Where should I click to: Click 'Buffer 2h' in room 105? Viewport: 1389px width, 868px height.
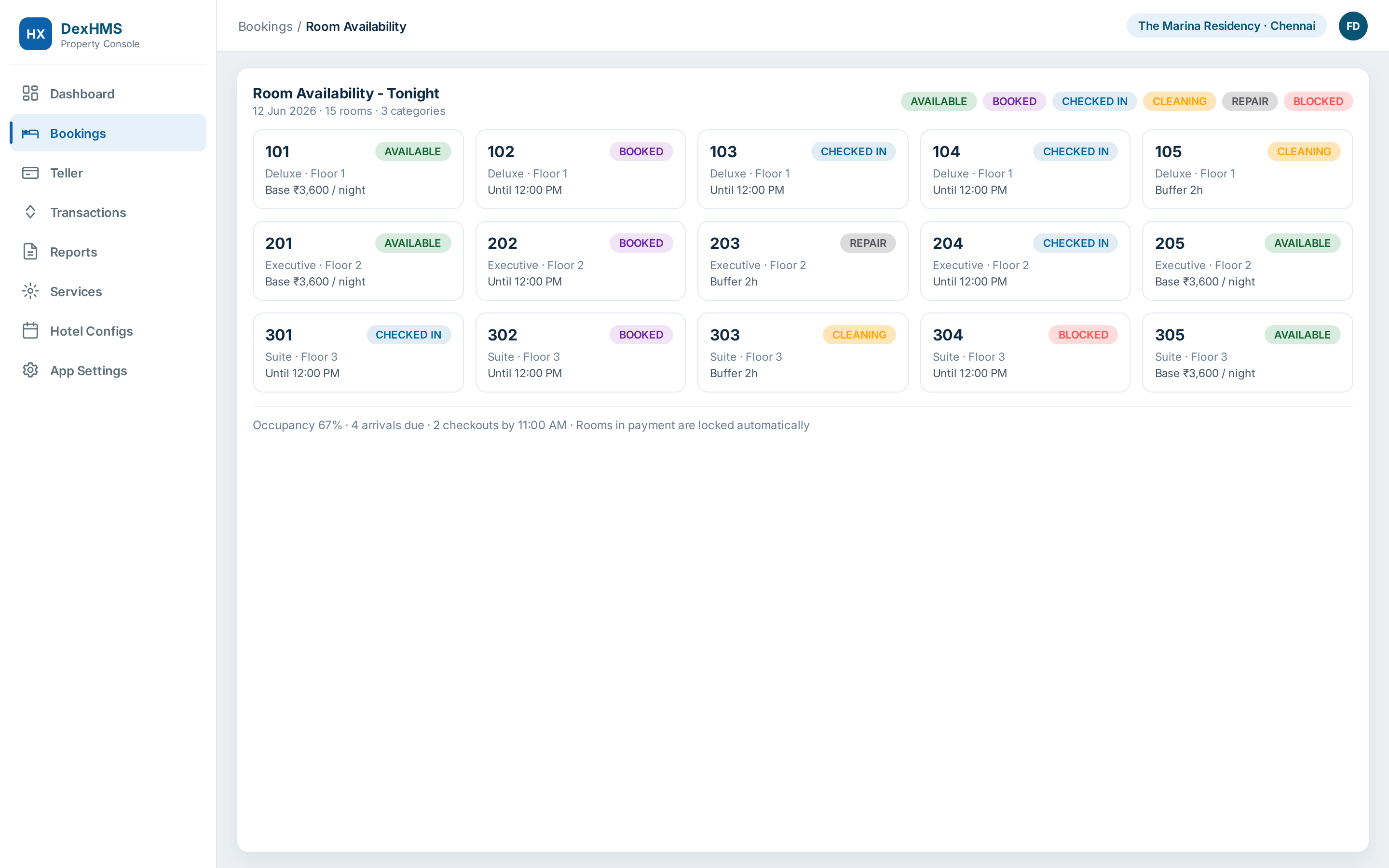click(x=1178, y=190)
